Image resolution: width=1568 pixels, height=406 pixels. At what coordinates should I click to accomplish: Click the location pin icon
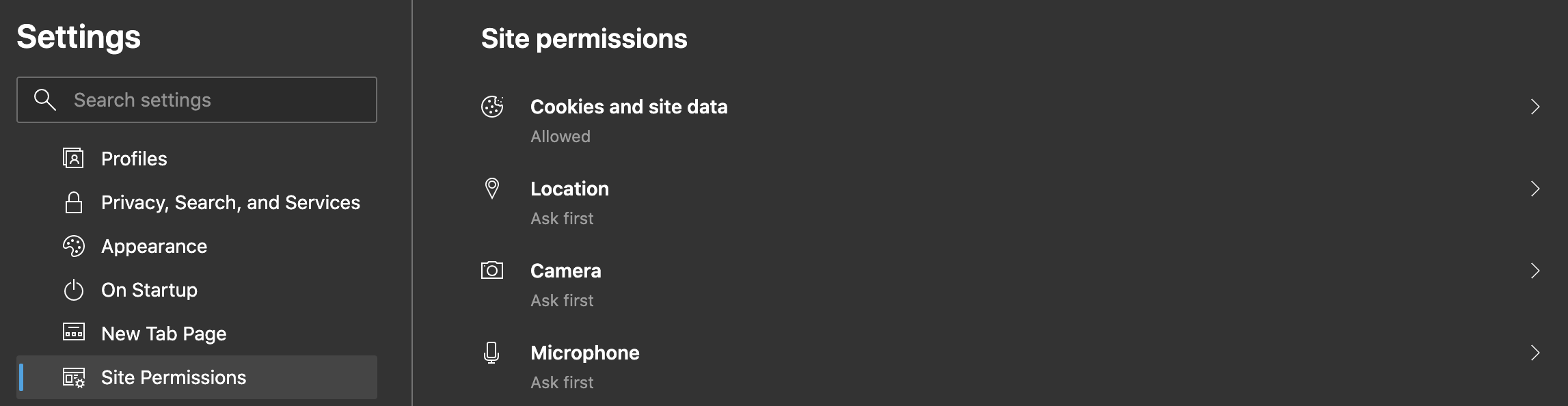pos(492,189)
